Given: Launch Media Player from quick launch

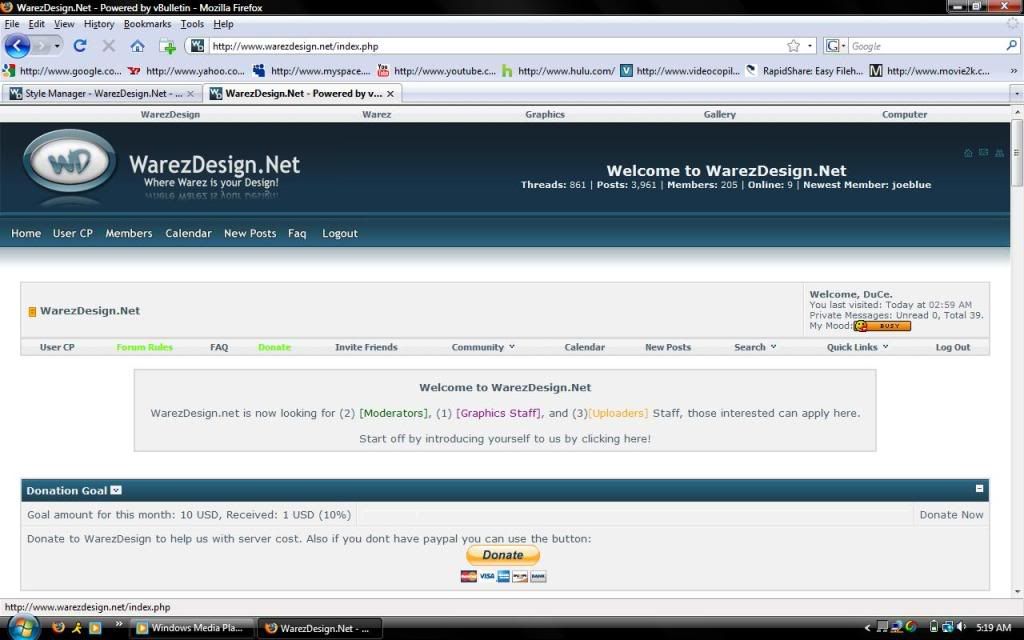Looking at the screenshot, I should tap(95, 628).
